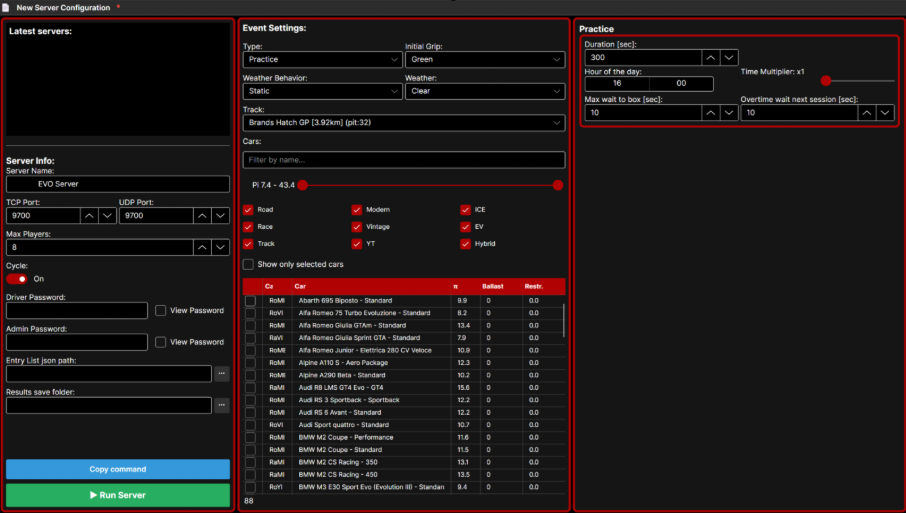The image size is (906, 513).
Task: Browse for Entry List json path
Action: (222, 374)
